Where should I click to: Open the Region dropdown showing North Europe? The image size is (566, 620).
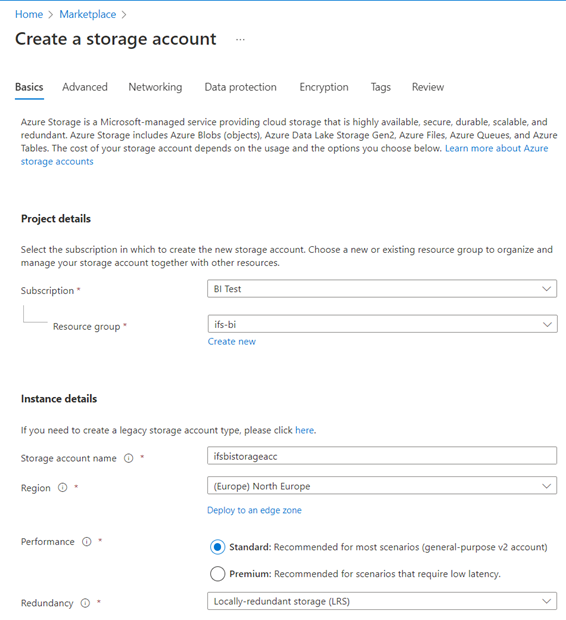pyautogui.click(x=382, y=486)
